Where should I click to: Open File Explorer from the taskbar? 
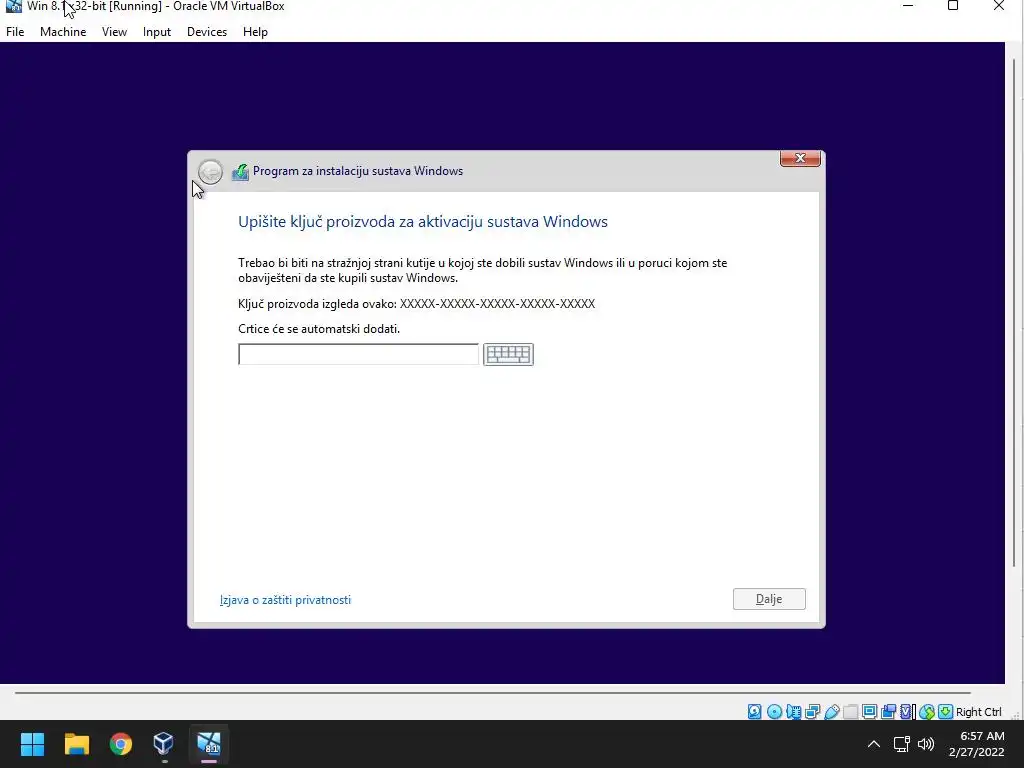pyautogui.click(x=76, y=744)
